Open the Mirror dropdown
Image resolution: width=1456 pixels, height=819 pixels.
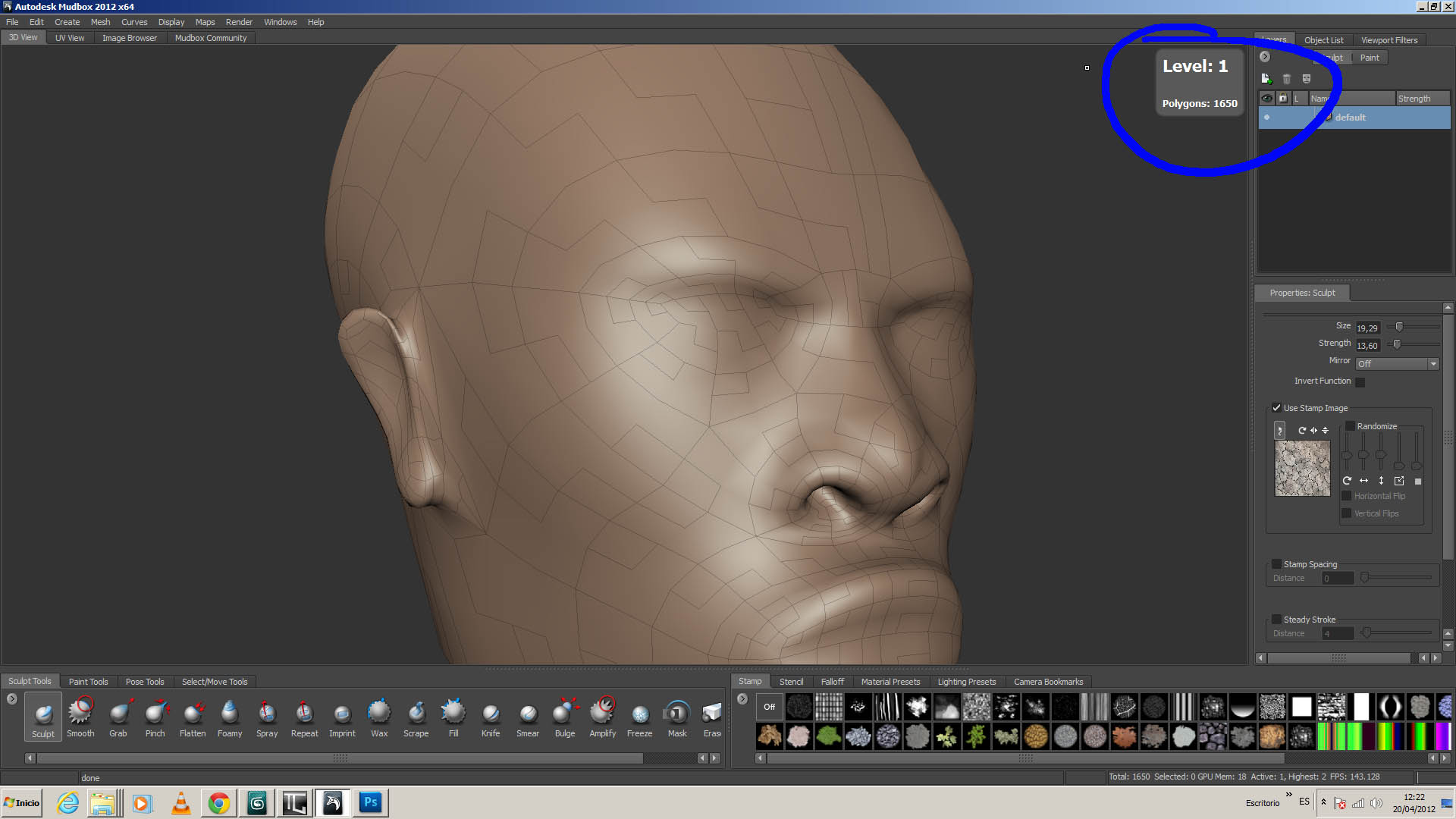pos(1397,364)
